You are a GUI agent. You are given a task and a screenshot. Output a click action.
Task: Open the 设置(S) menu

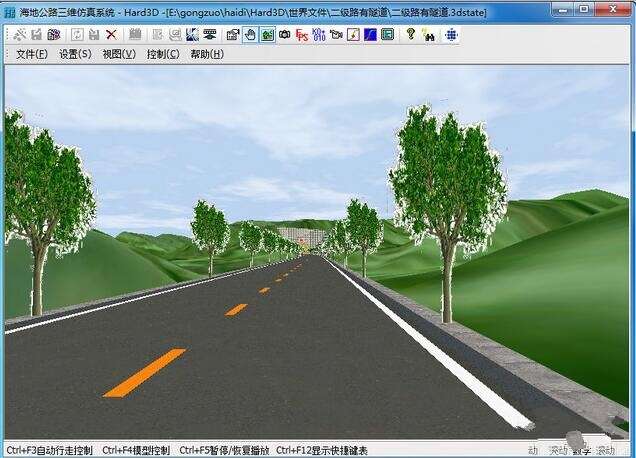(75, 54)
